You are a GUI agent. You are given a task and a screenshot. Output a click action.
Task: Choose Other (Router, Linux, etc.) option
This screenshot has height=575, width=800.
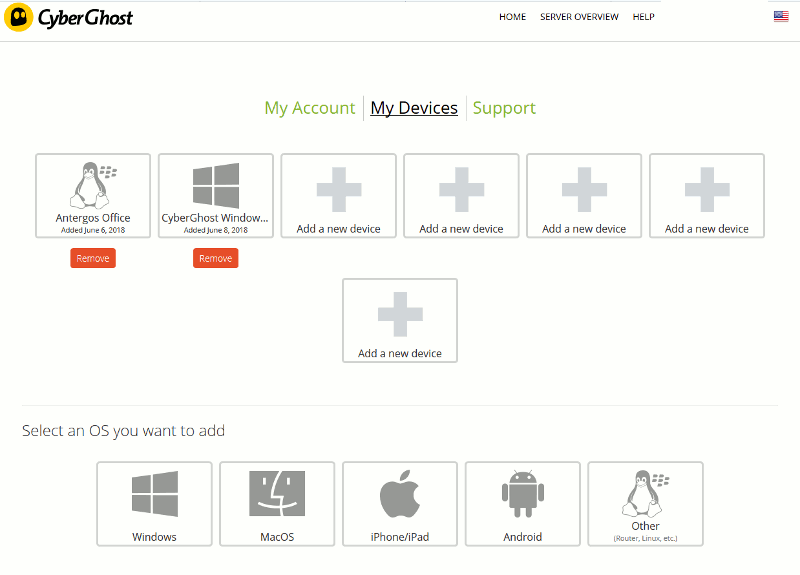tap(645, 504)
